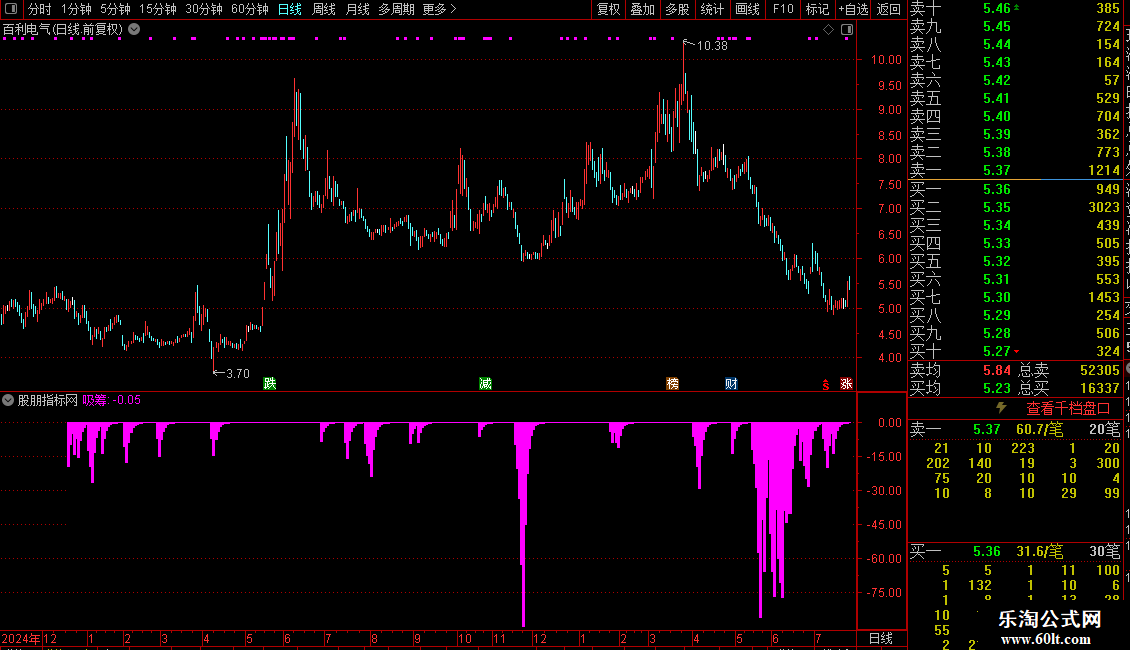
Task: Open the 股朋指标网 indicator dropdown
Action: pos(8,400)
